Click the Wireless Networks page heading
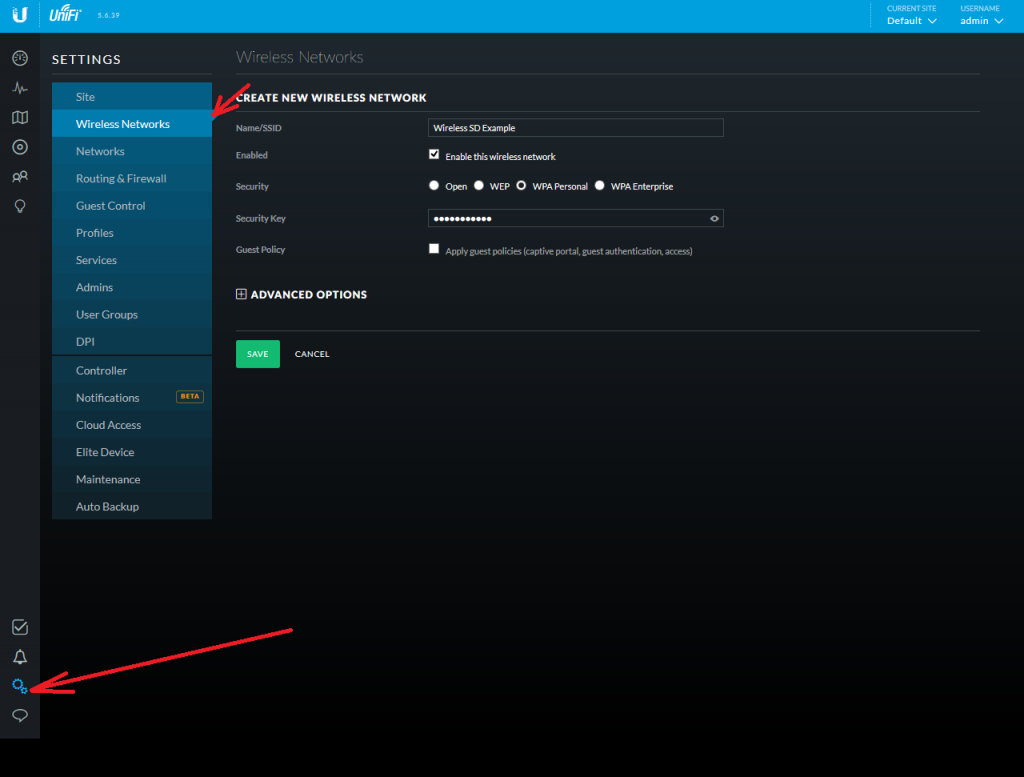Image resolution: width=1024 pixels, height=777 pixels. [300, 57]
